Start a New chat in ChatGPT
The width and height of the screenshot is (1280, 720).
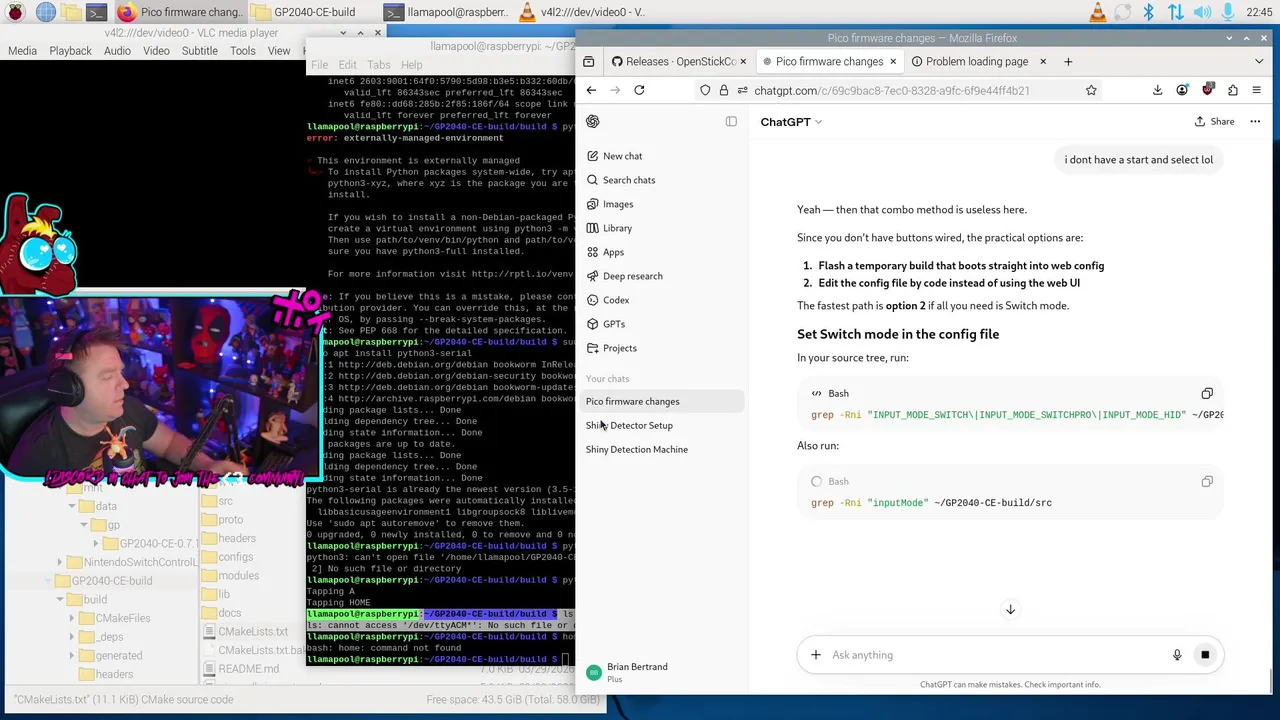tap(664, 156)
